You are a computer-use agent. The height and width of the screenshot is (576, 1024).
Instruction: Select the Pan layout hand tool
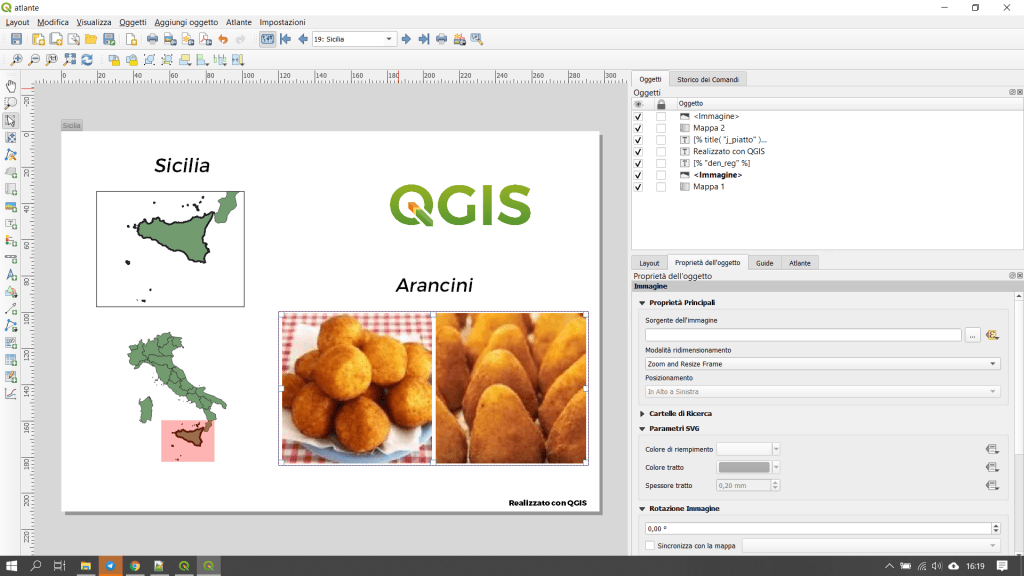click(11, 85)
